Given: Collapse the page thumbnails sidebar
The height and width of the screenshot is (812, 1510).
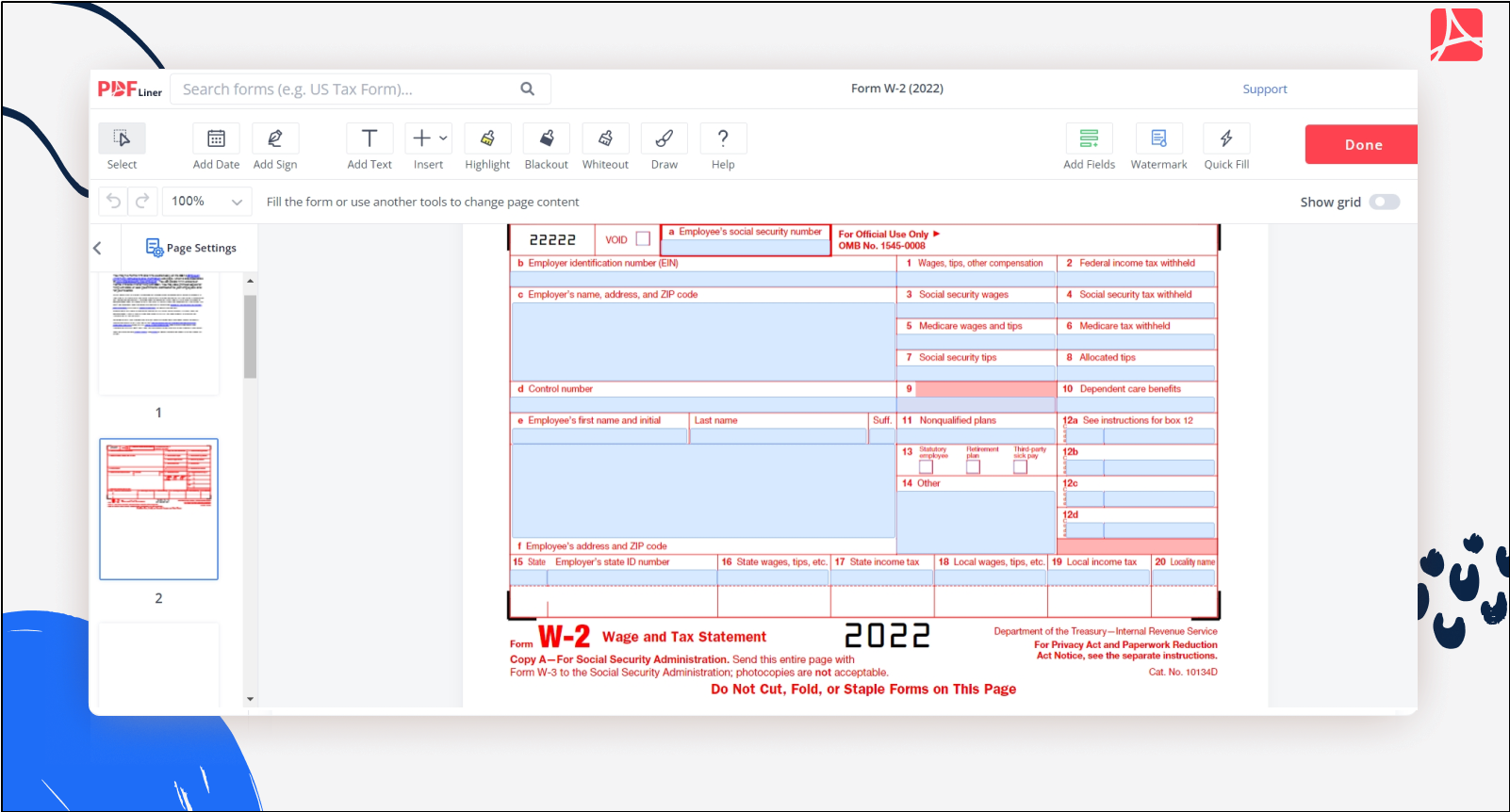Looking at the screenshot, I should [x=97, y=248].
